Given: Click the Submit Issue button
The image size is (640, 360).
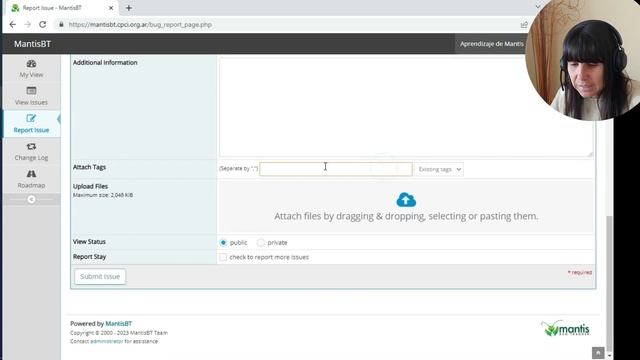Looking at the screenshot, I should pyautogui.click(x=100, y=276).
